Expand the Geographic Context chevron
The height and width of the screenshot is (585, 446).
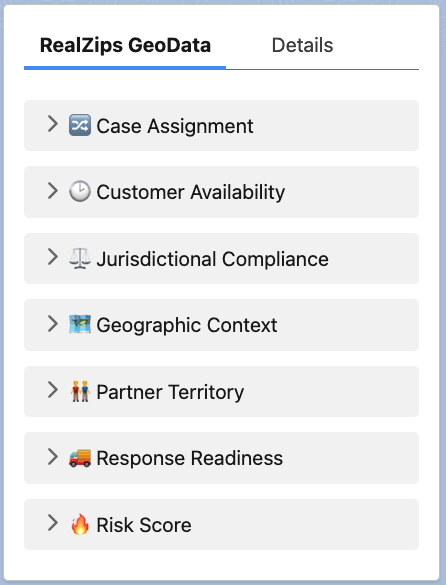(53, 323)
